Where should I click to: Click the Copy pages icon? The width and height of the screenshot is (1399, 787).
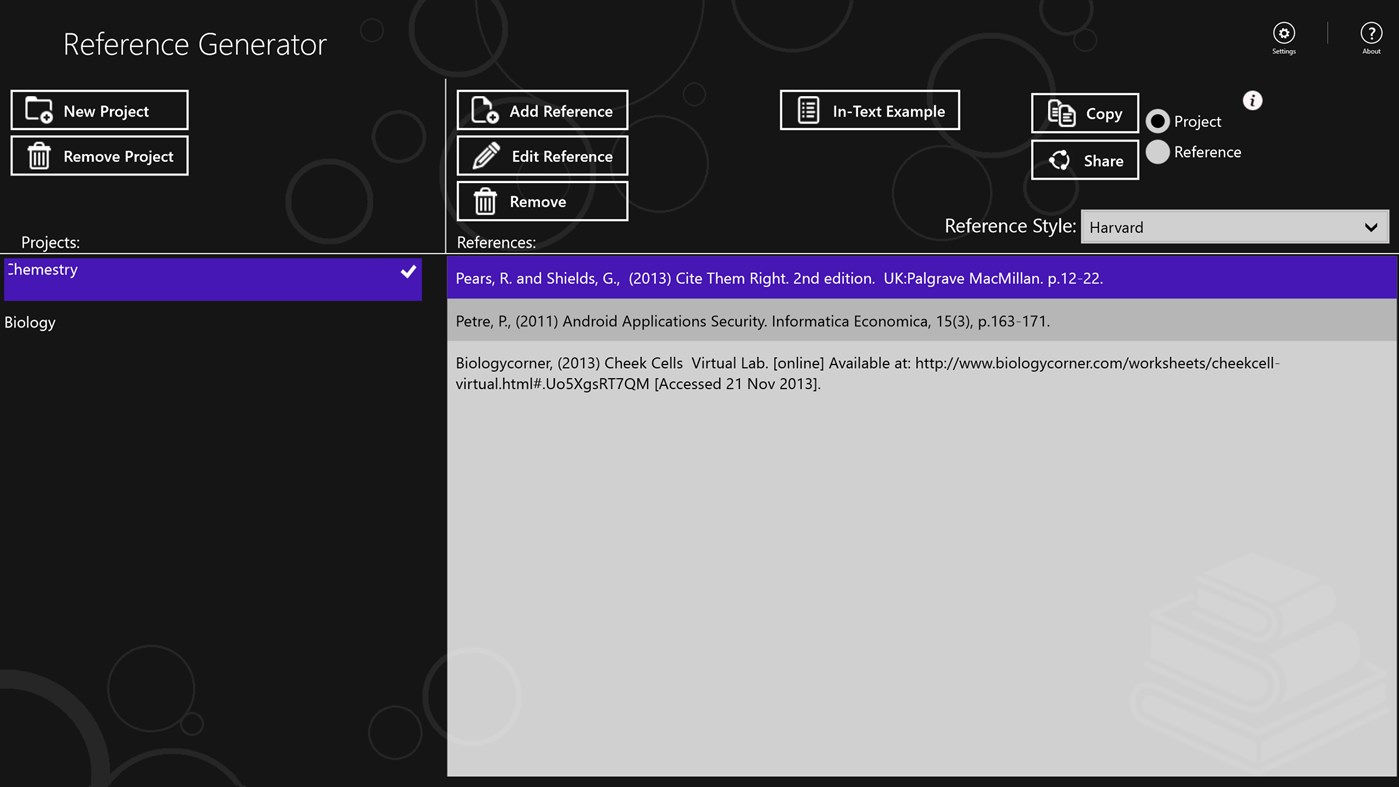[1063, 113]
